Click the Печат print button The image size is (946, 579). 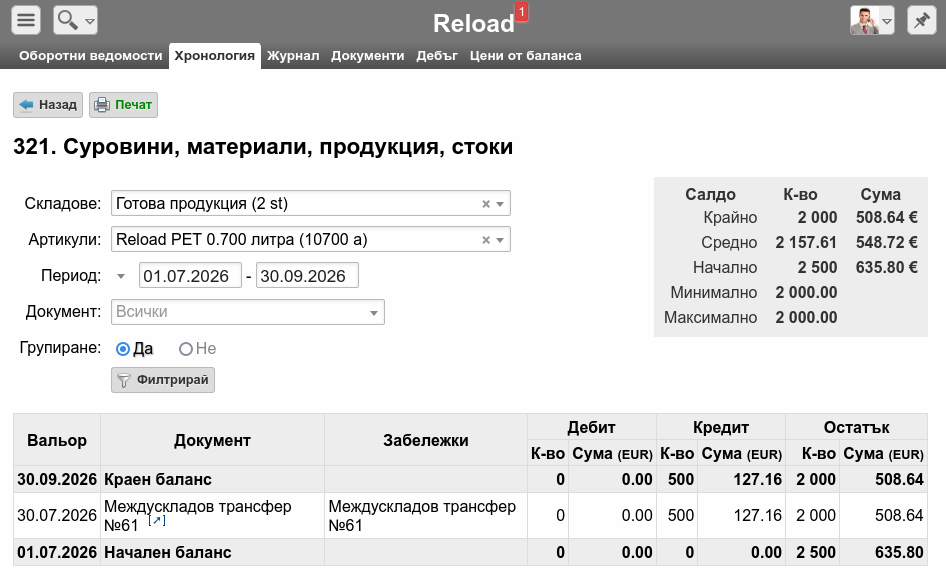click(124, 105)
